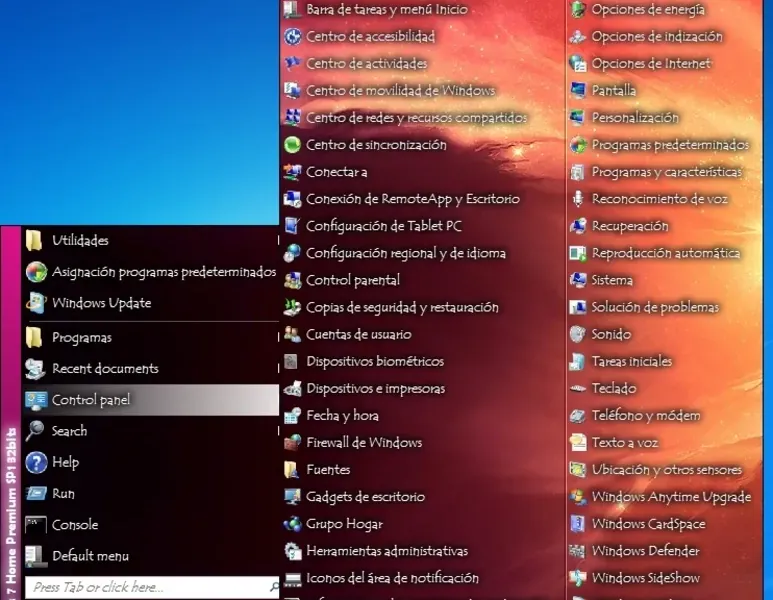
Task: Click the Windows Defender icon
Action: click(x=578, y=551)
